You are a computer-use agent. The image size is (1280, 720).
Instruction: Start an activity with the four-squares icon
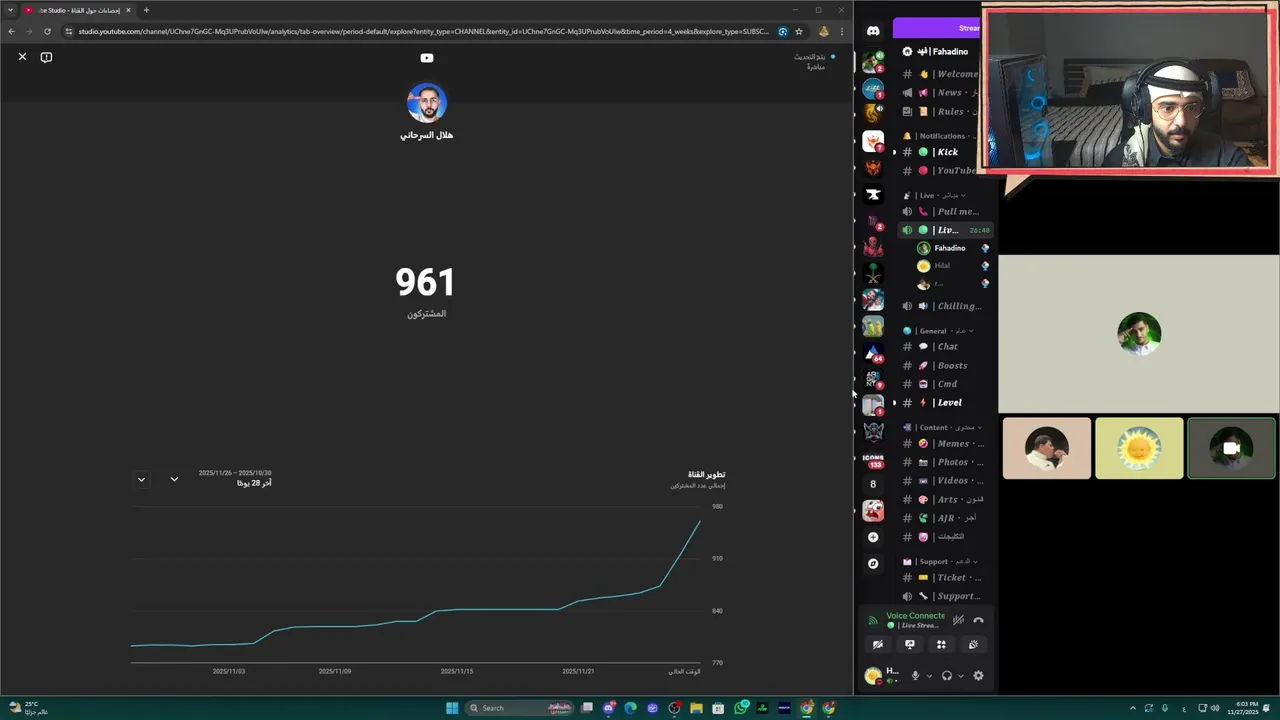coord(941,645)
